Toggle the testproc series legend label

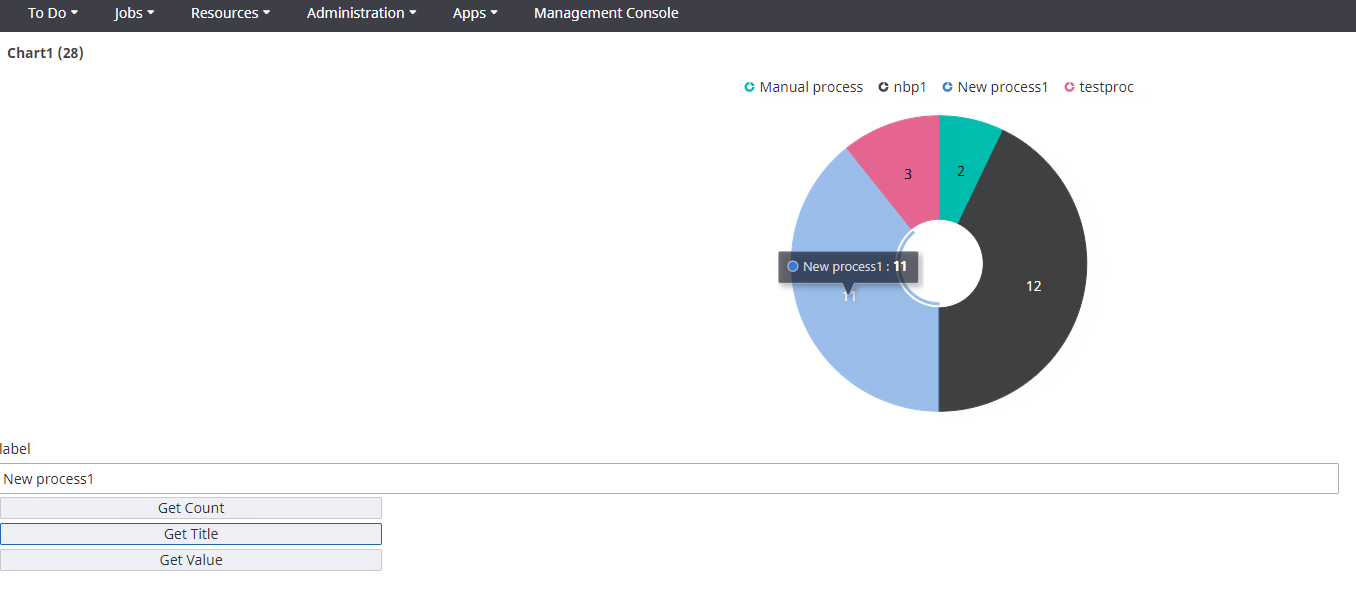[x=1106, y=88]
